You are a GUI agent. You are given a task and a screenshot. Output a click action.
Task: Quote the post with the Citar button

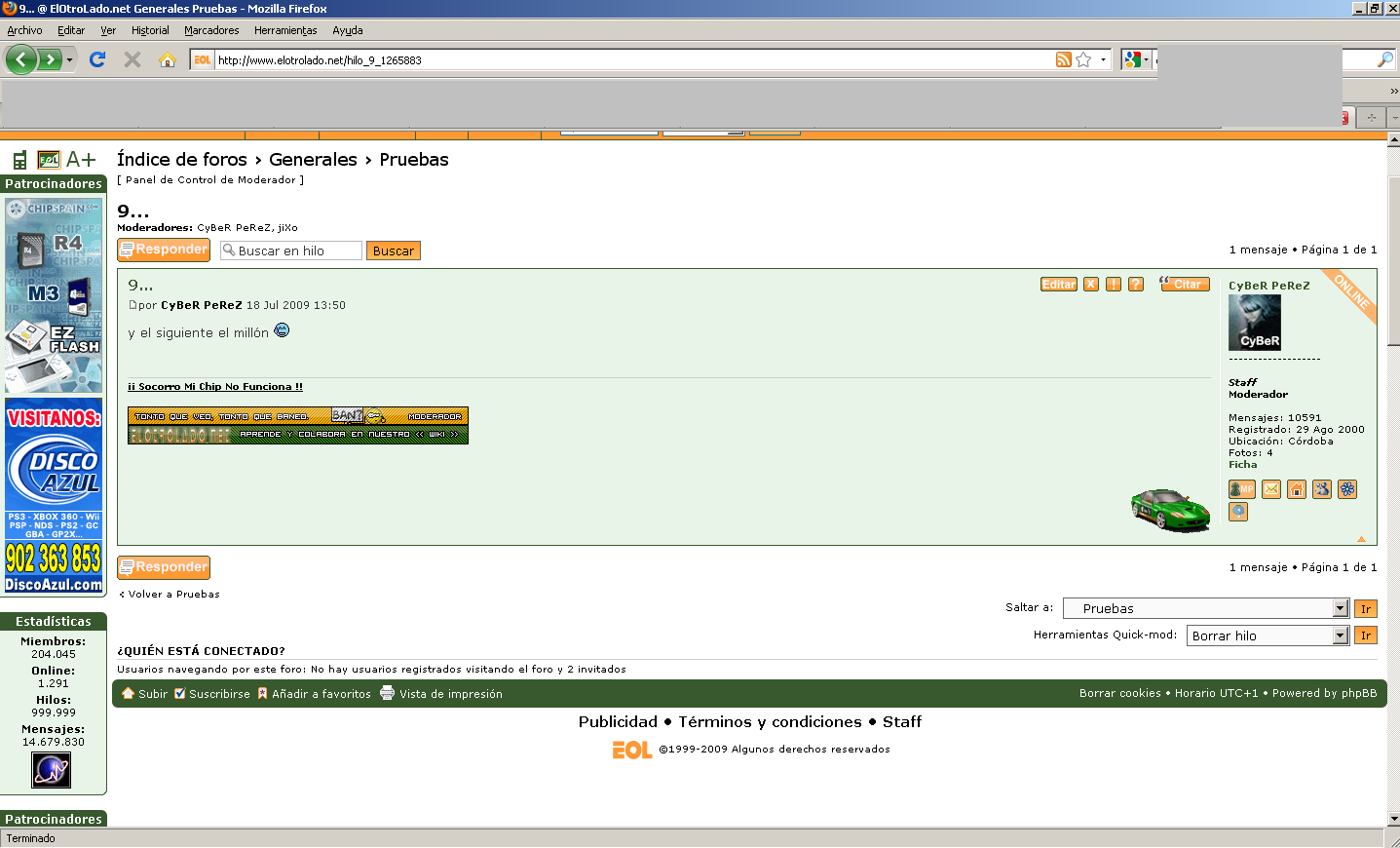1185,284
